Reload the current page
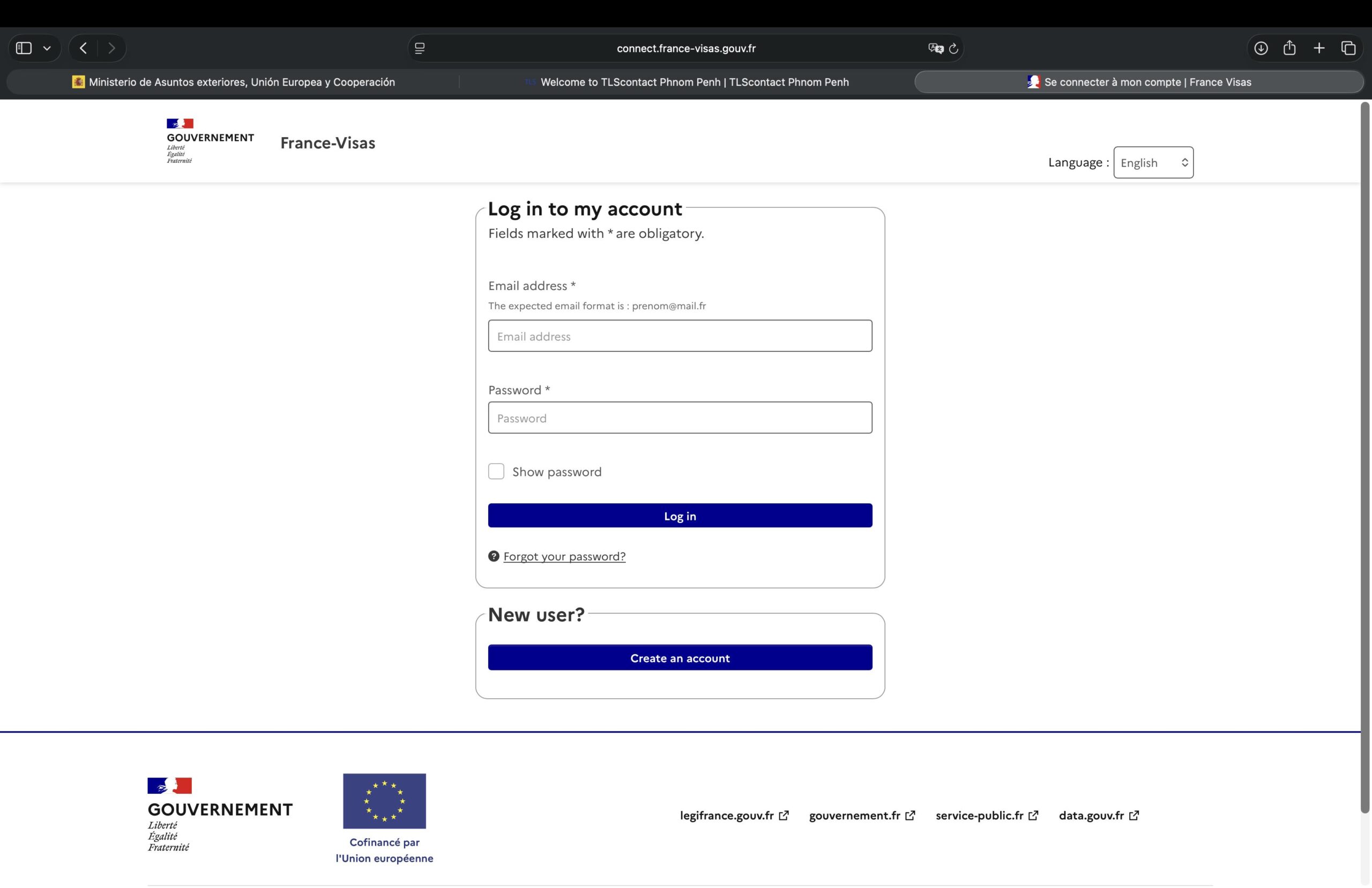The height and width of the screenshot is (888, 1372). pyautogui.click(x=954, y=48)
